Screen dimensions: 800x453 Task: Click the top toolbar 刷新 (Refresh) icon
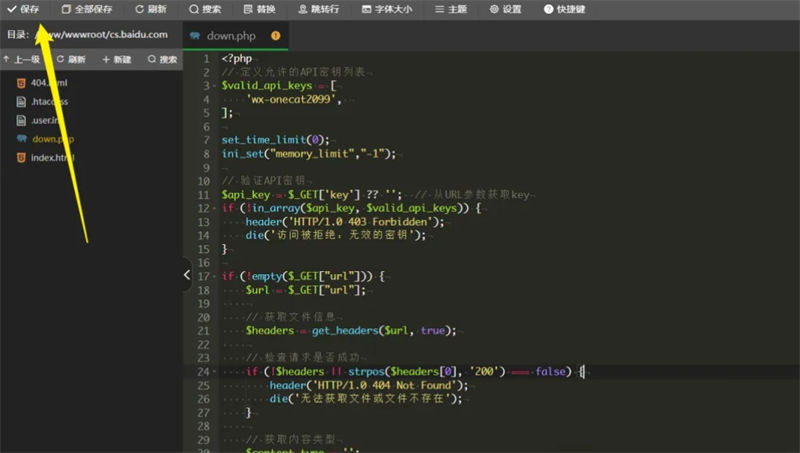coord(151,9)
